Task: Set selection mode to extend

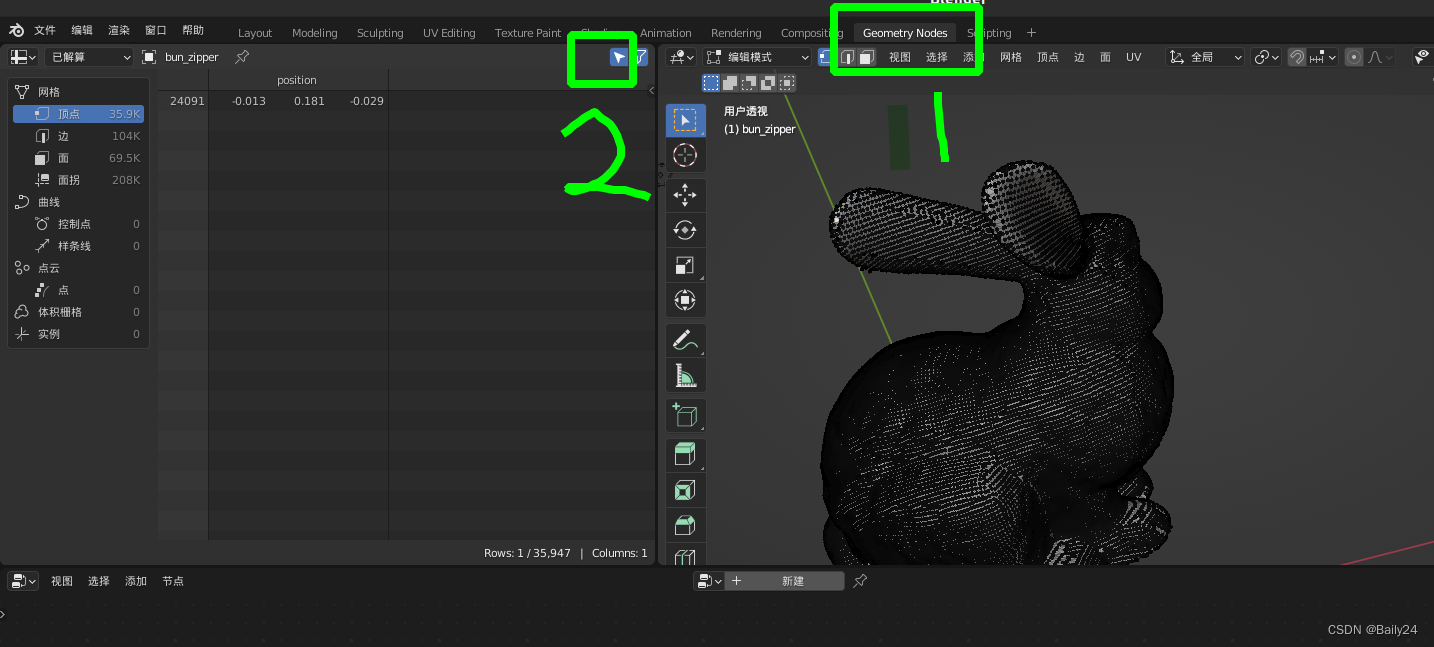Action: click(x=729, y=83)
